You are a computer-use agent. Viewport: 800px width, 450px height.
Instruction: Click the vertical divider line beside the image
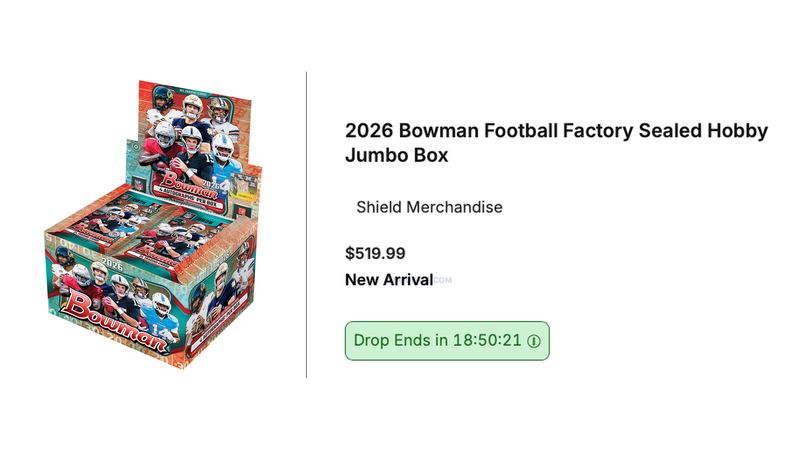306,225
